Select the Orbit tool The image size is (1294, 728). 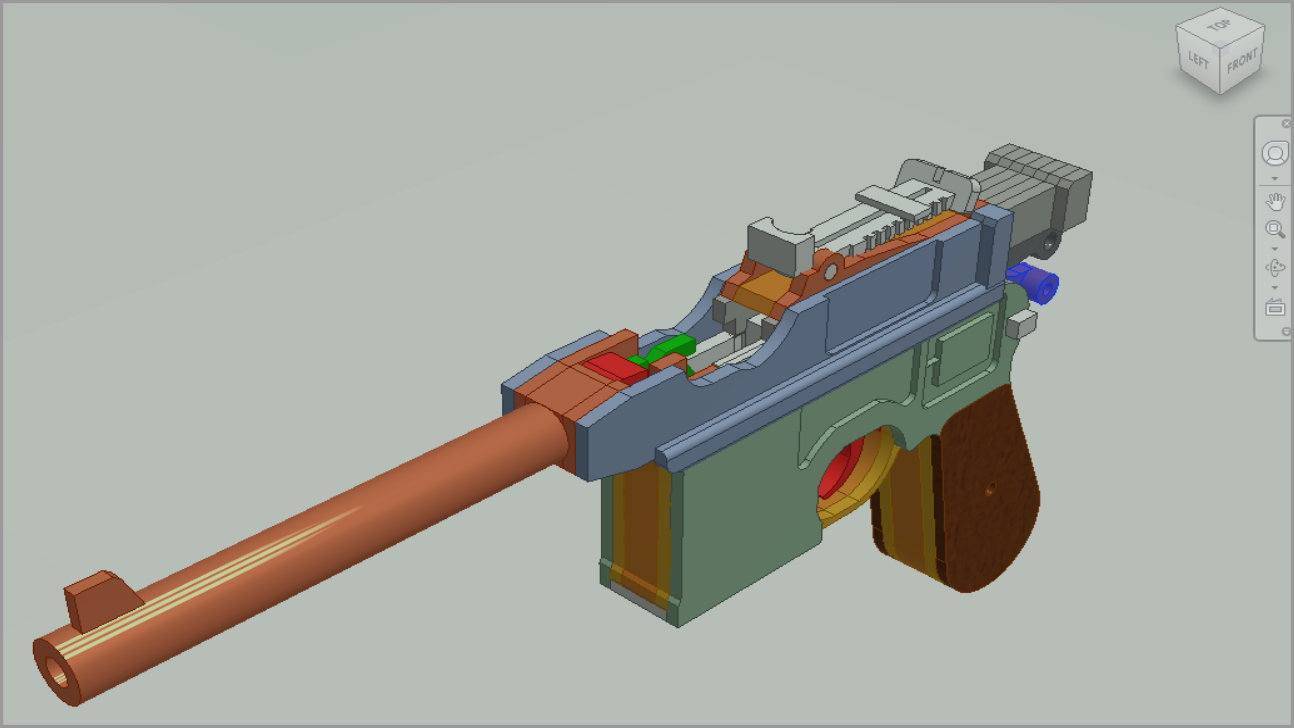[1275, 268]
